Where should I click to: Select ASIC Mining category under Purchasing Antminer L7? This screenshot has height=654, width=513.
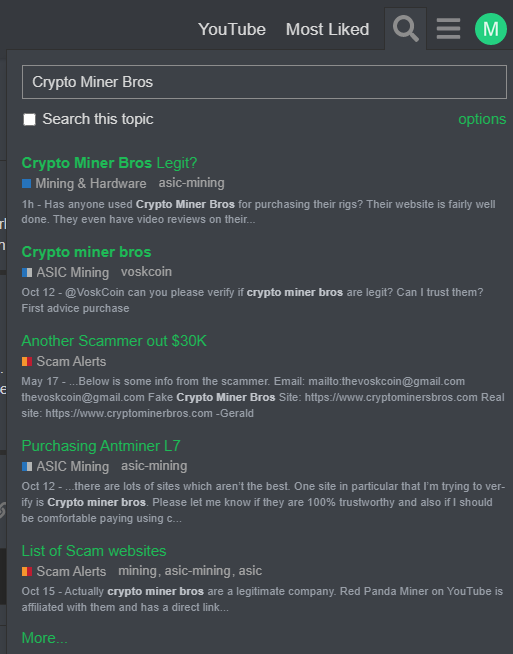tap(65, 466)
